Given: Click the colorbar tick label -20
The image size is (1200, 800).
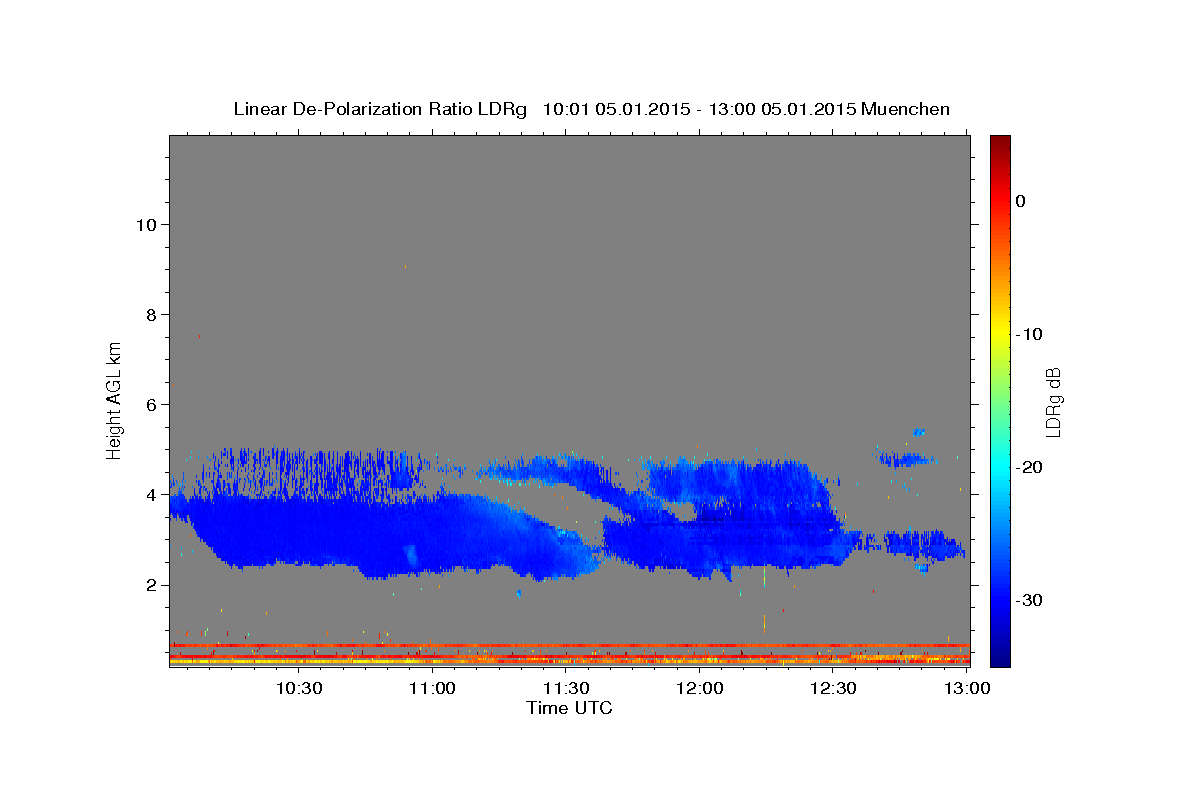Looking at the screenshot, I should point(1029,467).
